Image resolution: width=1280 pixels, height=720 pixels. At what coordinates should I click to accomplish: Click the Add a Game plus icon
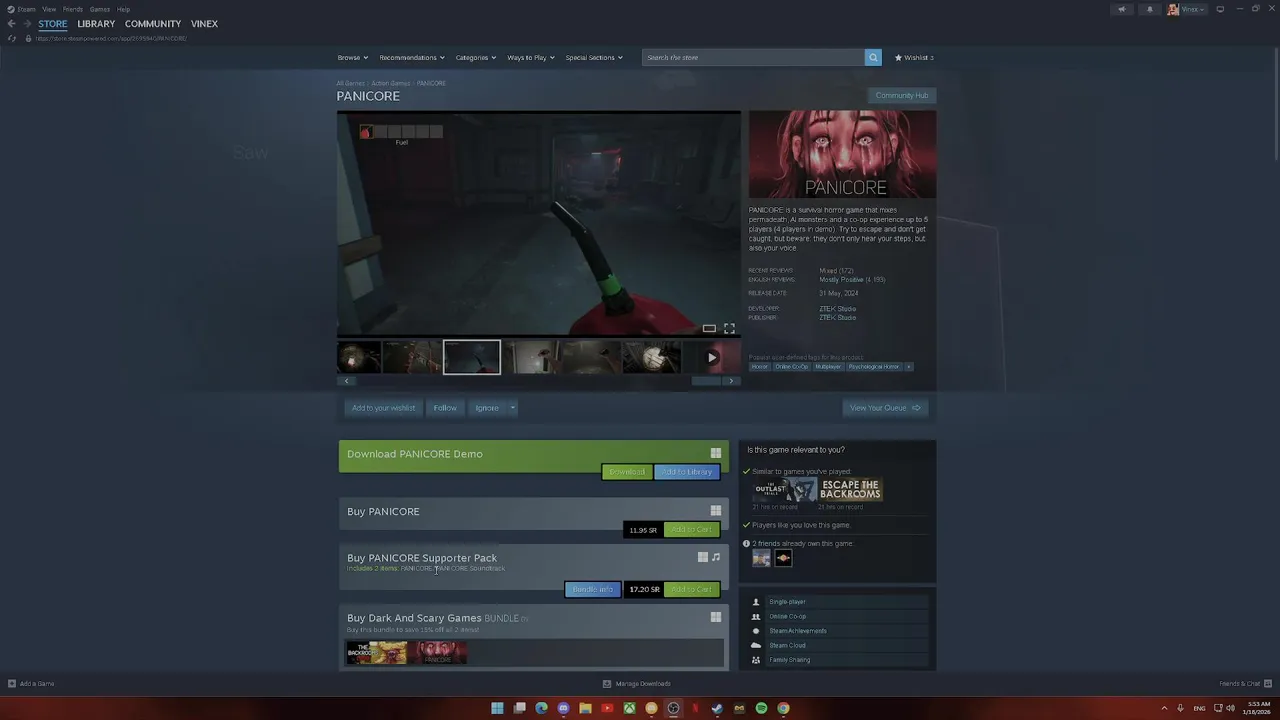click(x=12, y=684)
